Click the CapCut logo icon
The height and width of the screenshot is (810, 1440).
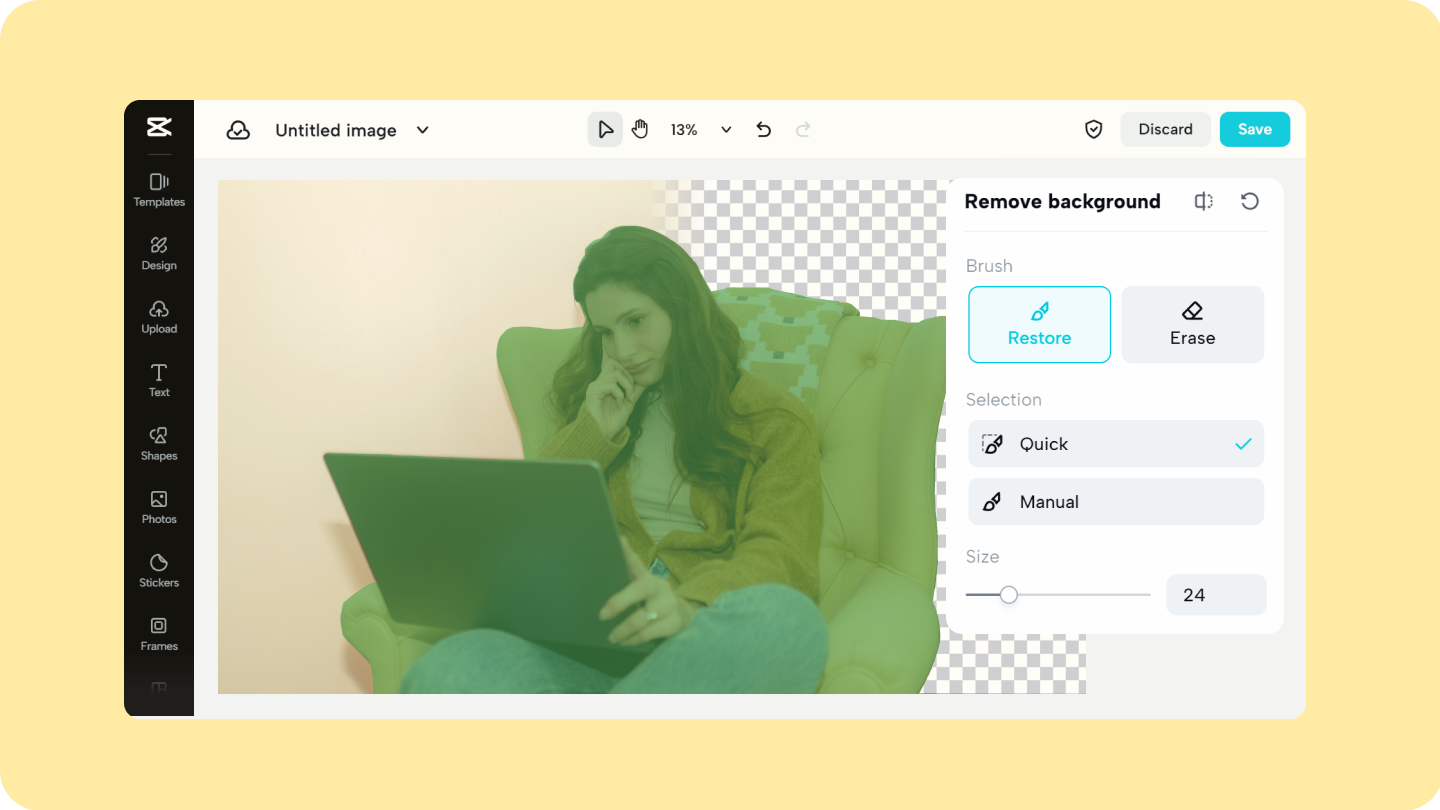point(159,127)
